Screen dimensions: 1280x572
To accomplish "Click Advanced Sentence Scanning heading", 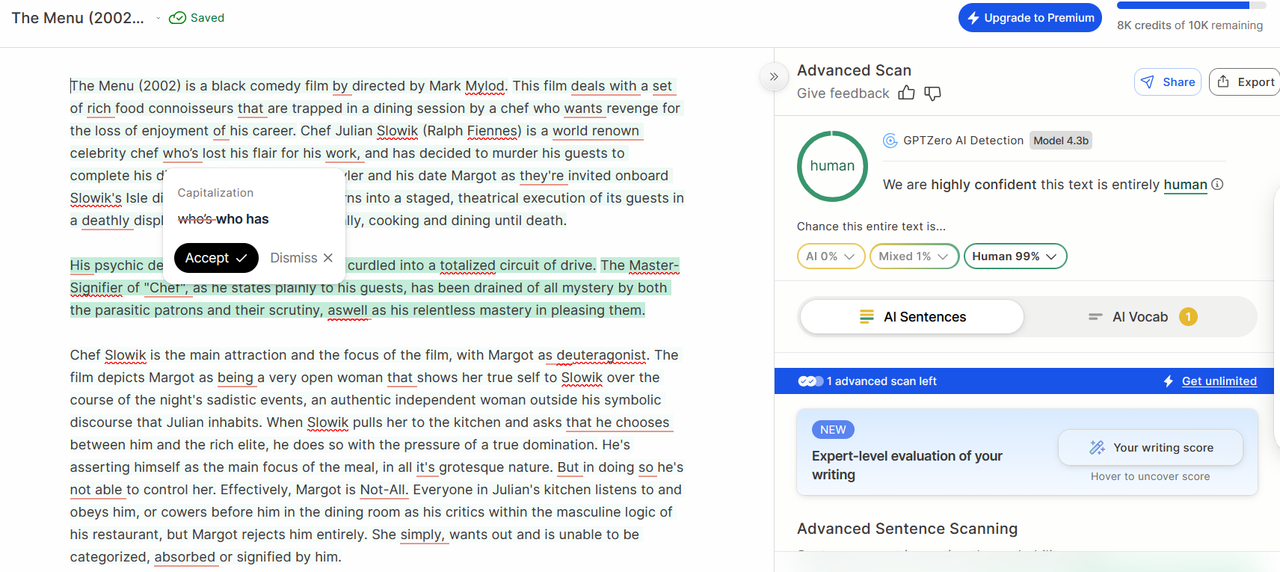I will tap(907, 529).
